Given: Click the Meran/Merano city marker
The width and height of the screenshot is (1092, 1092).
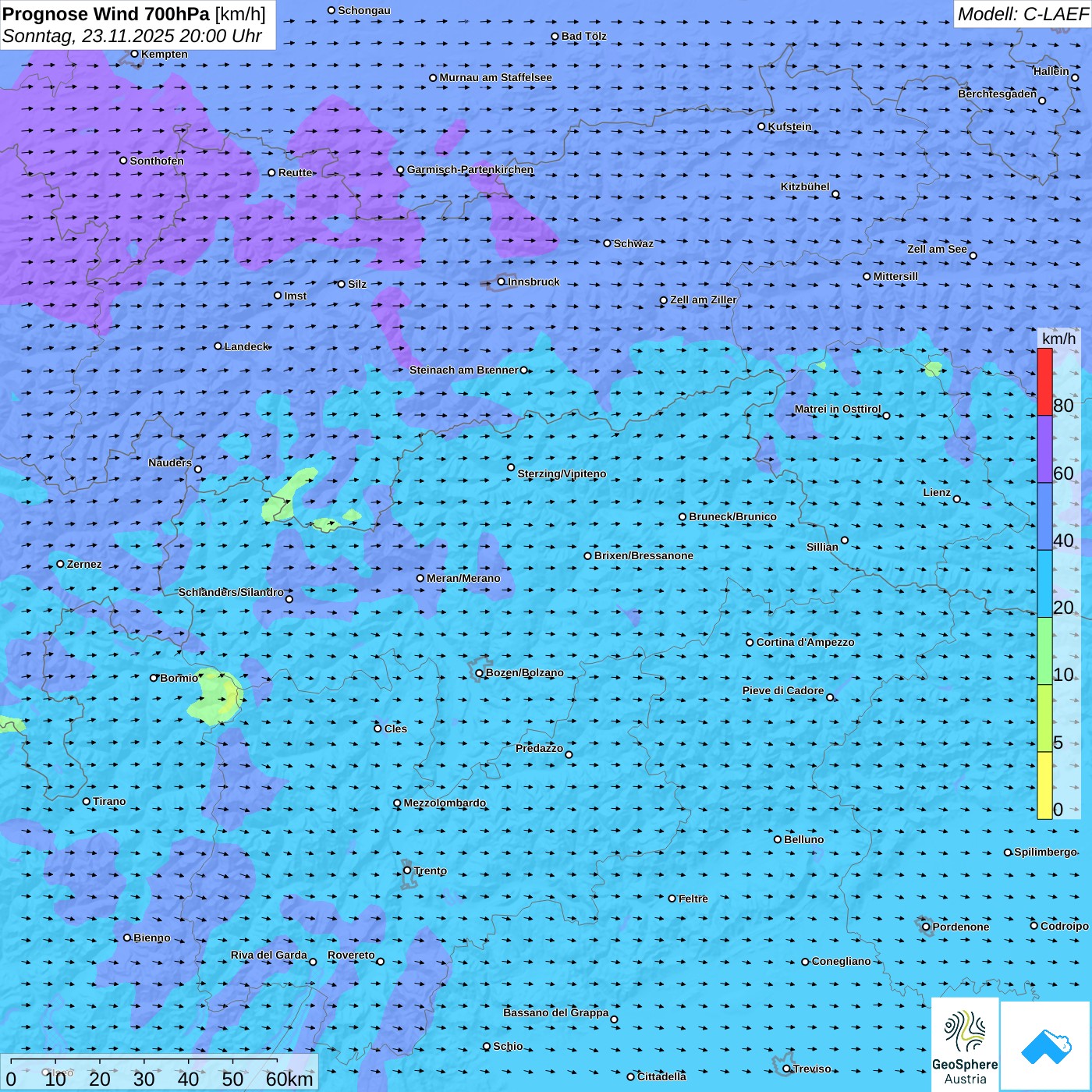Looking at the screenshot, I should click(420, 578).
